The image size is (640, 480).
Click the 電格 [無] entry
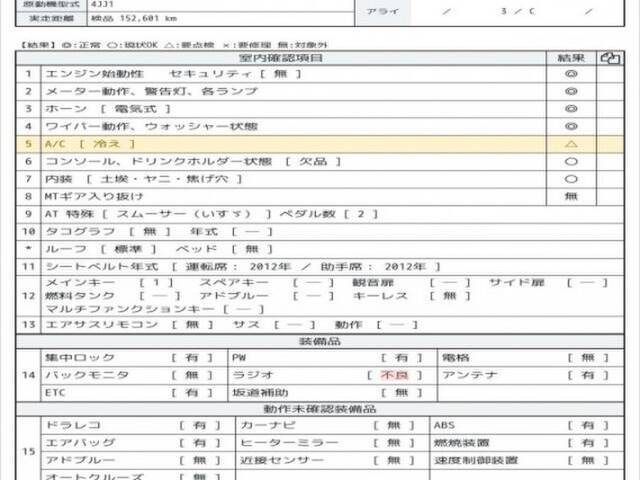(x=525, y=358)
